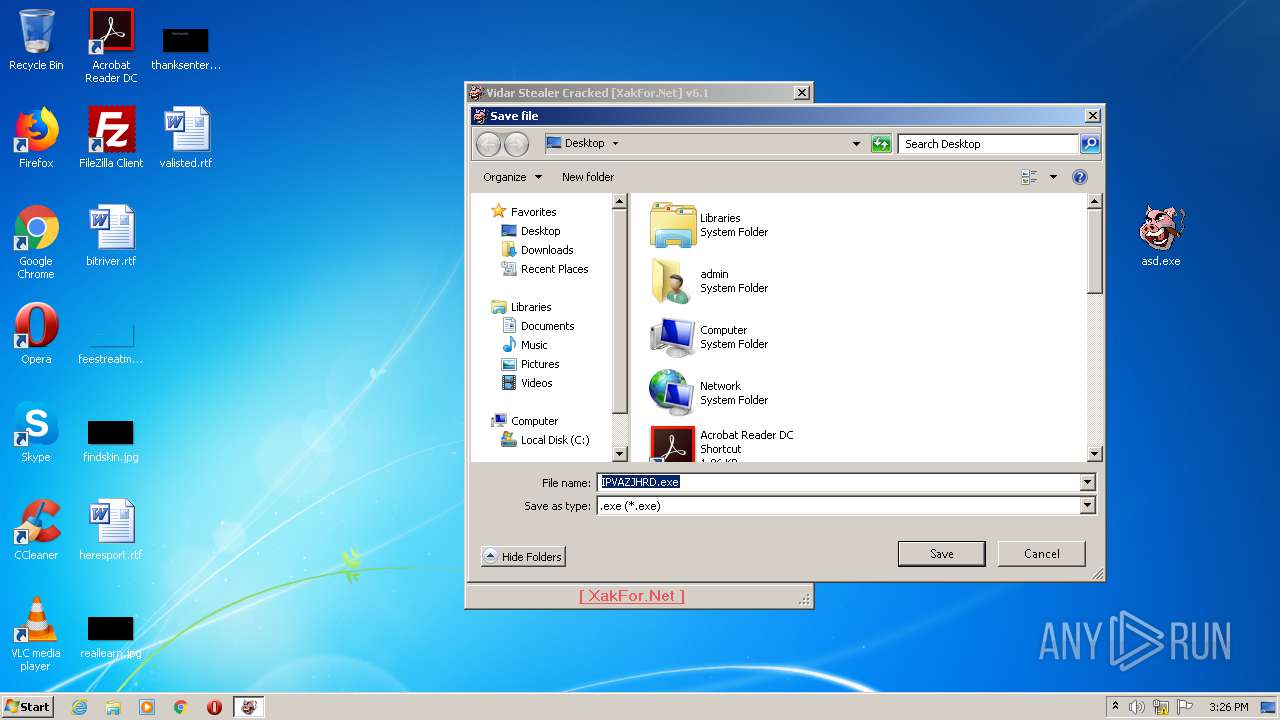Open the Organize dropdown menu

coord(512,177)
